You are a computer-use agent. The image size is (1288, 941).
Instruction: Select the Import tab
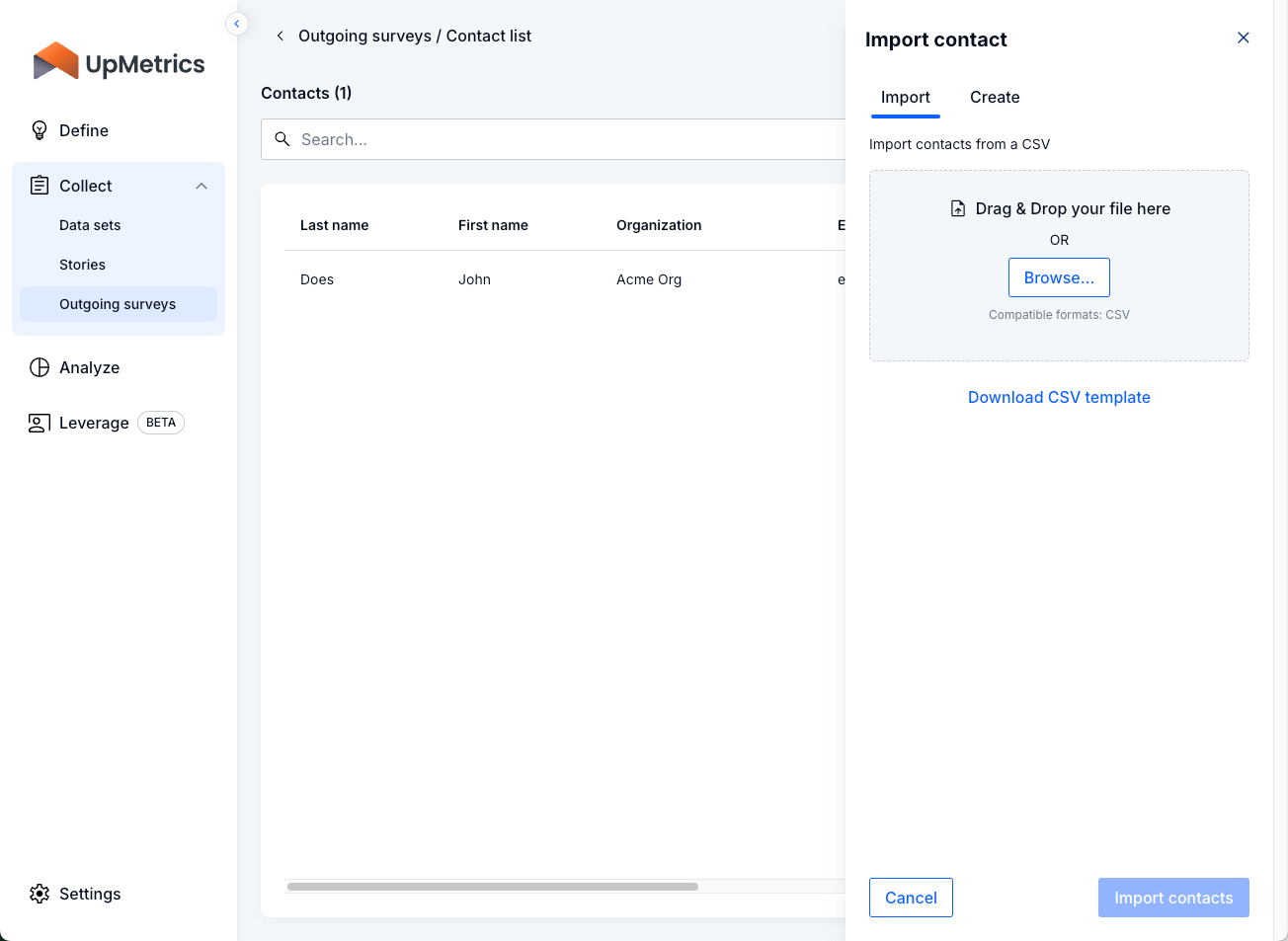[905, 97]
